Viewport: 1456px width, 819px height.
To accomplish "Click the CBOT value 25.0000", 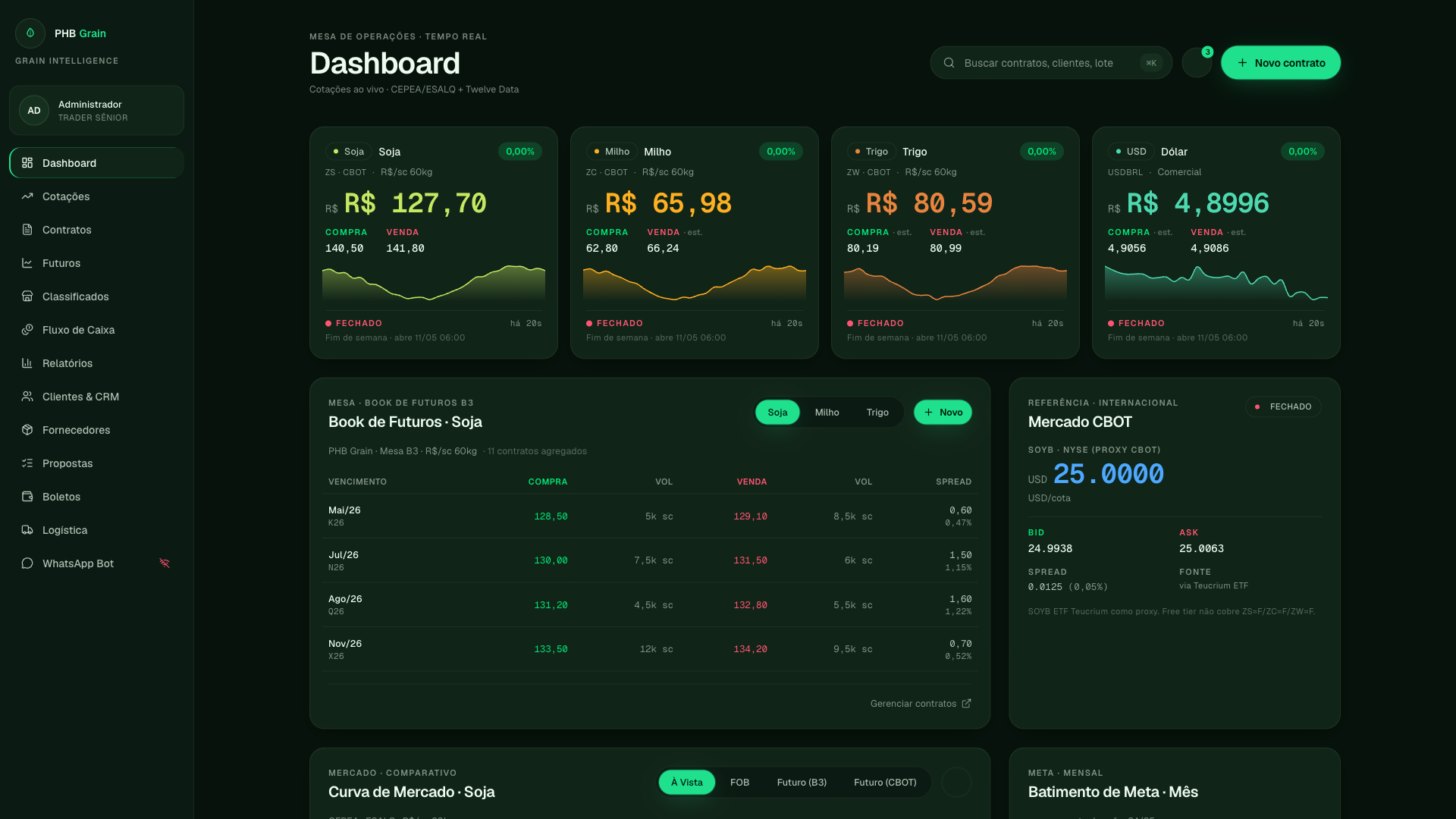I will click(x=1108, y=475).
